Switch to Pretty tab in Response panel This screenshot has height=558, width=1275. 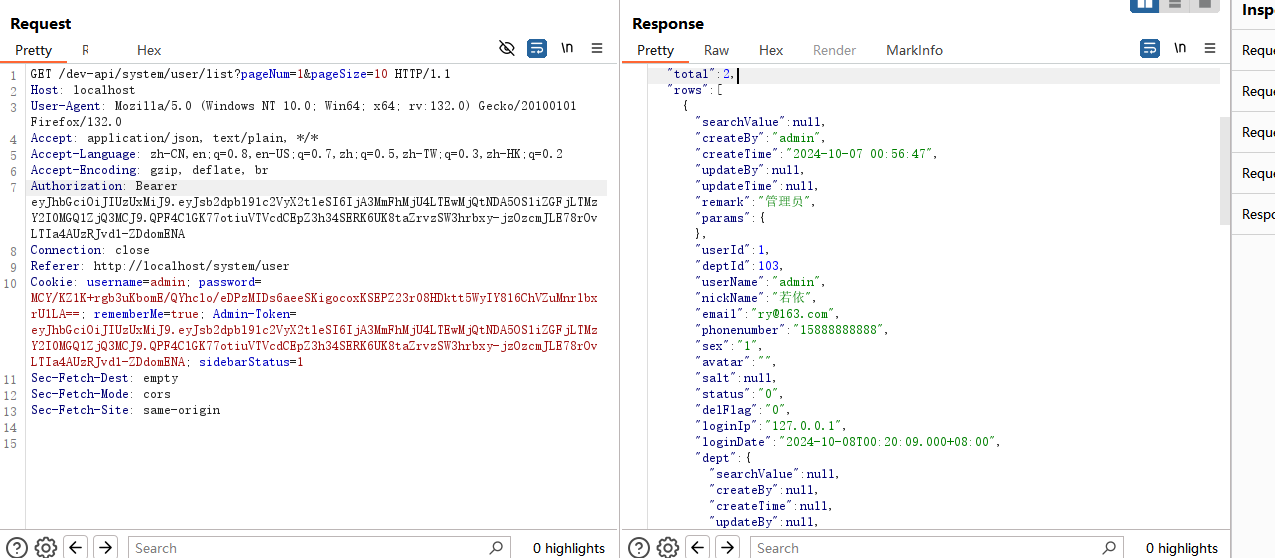(655, 50)
